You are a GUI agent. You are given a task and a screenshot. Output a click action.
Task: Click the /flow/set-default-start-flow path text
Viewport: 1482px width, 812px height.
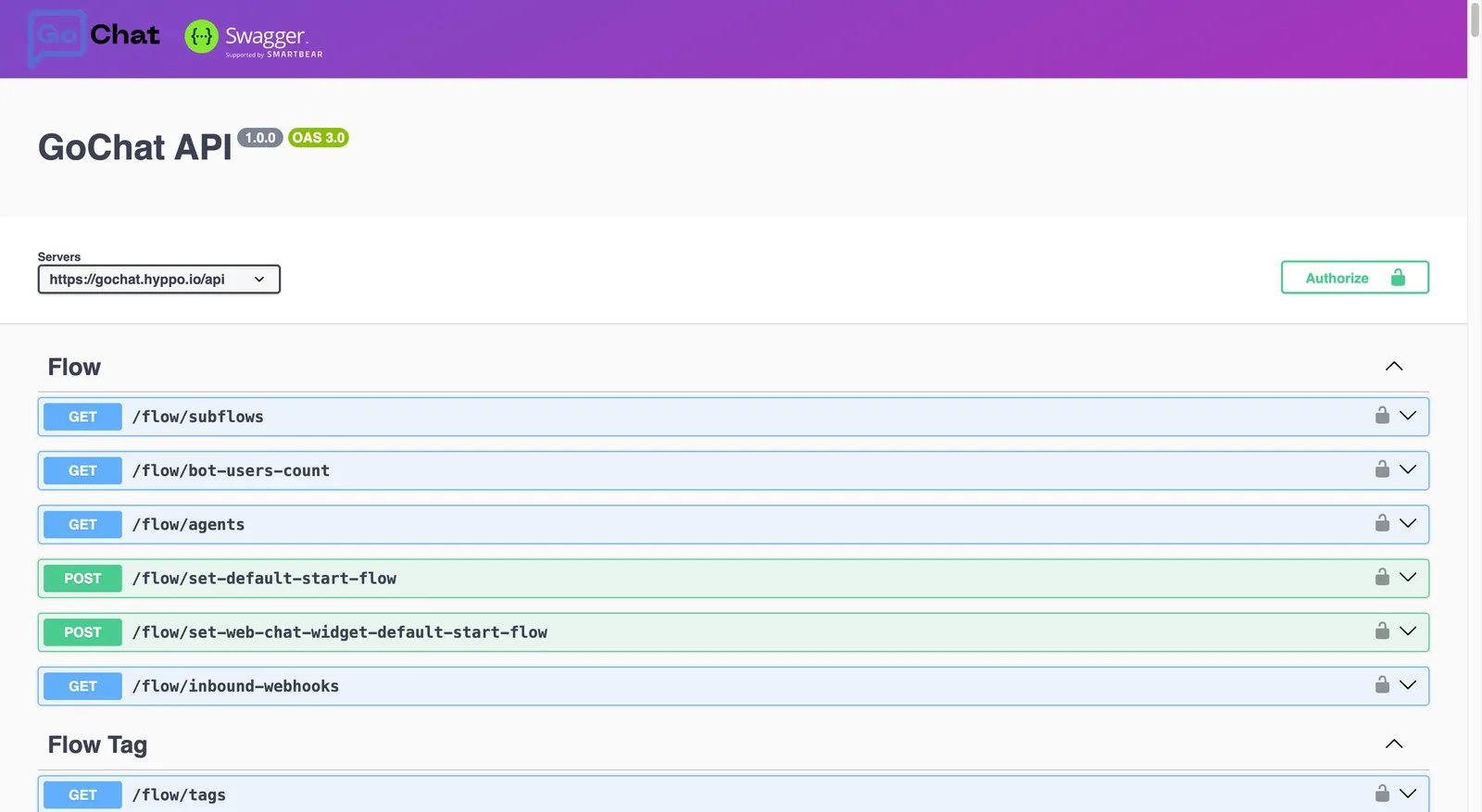(264, 578)
